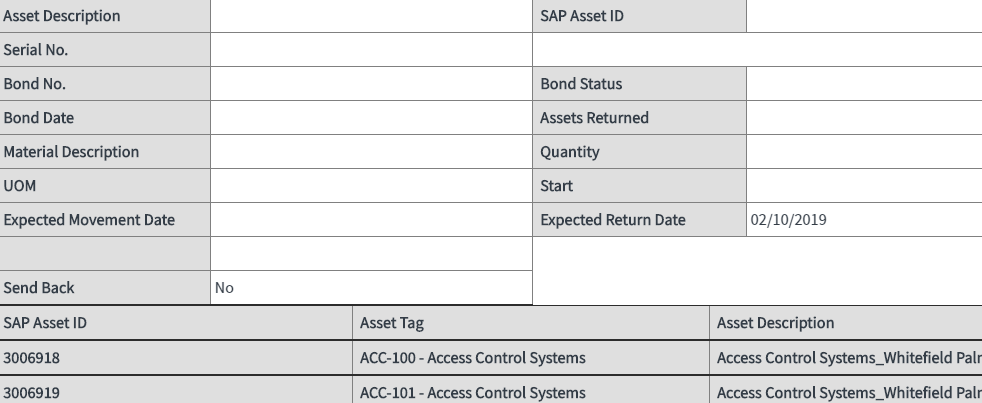Select the Start value field
Viewport: 982px width, 403px height.
click(x=864, y=186)
